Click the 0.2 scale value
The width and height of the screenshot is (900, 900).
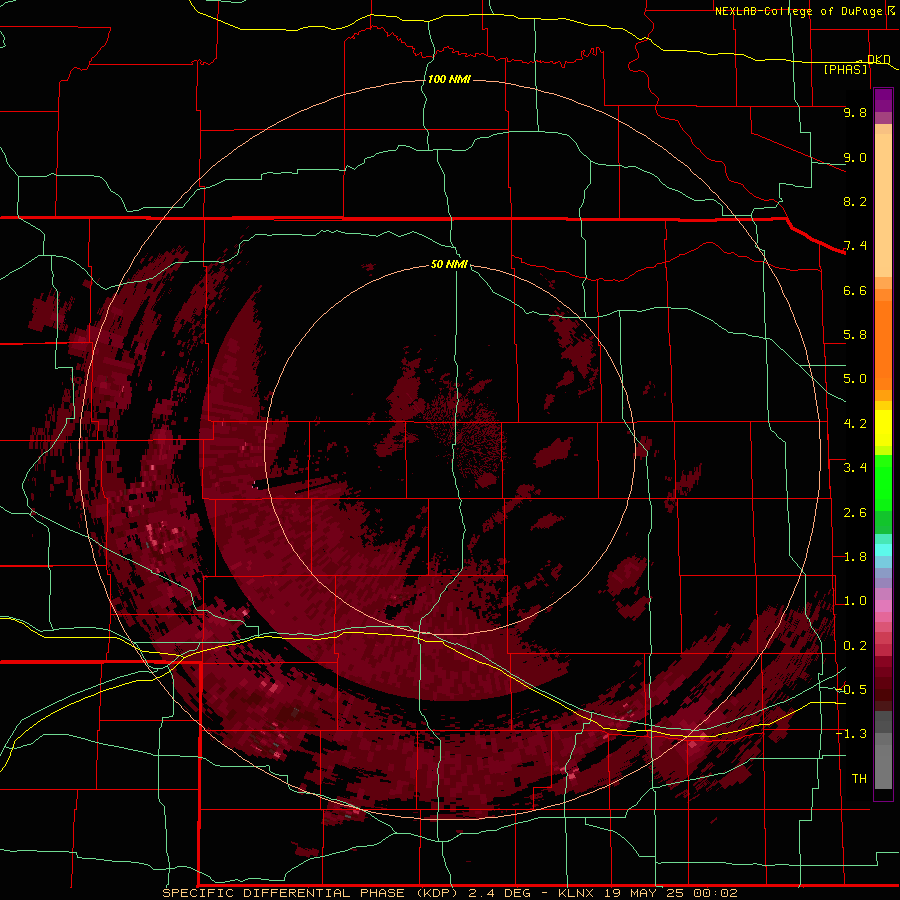pos(855,646)
